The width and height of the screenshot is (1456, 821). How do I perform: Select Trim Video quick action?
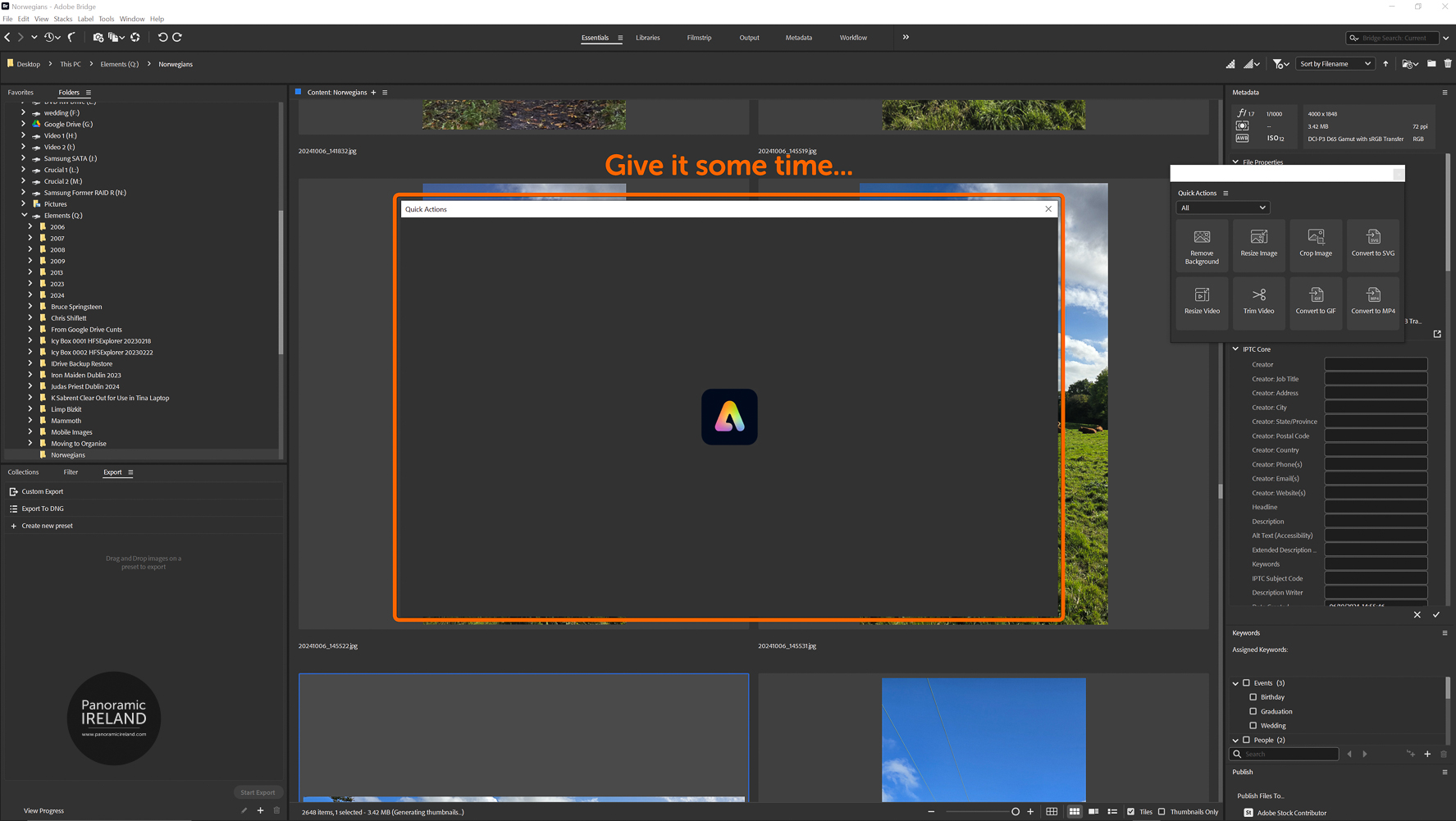click(x=1258, y=303)
